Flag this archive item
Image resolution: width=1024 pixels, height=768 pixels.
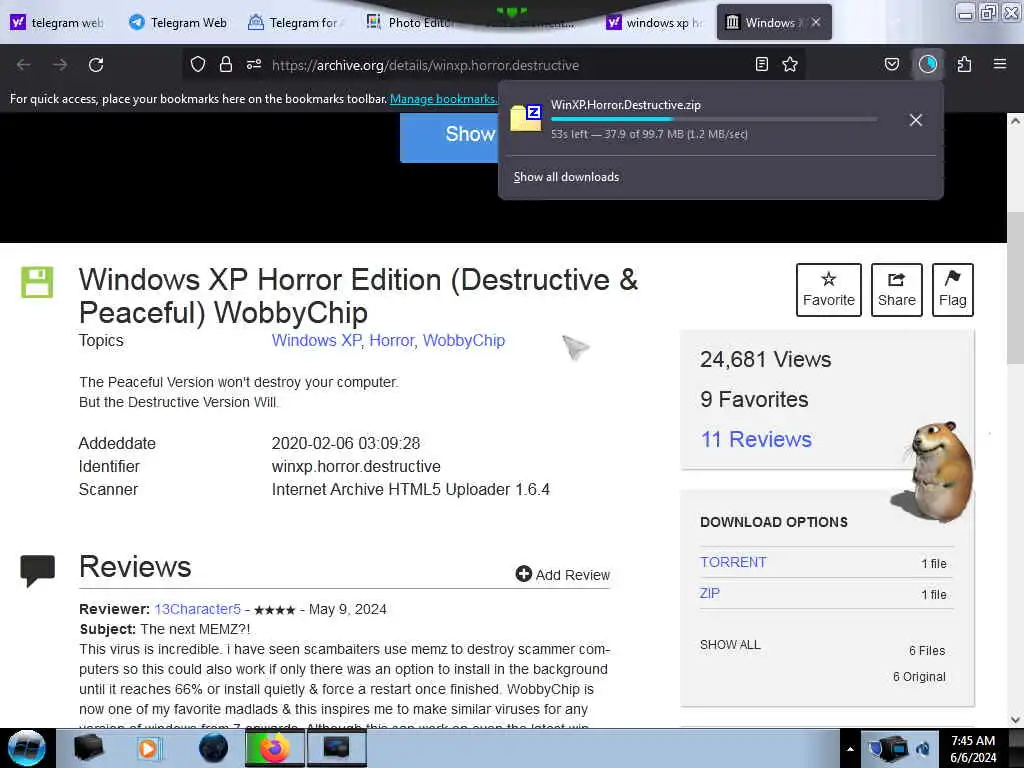coord(953,290)
